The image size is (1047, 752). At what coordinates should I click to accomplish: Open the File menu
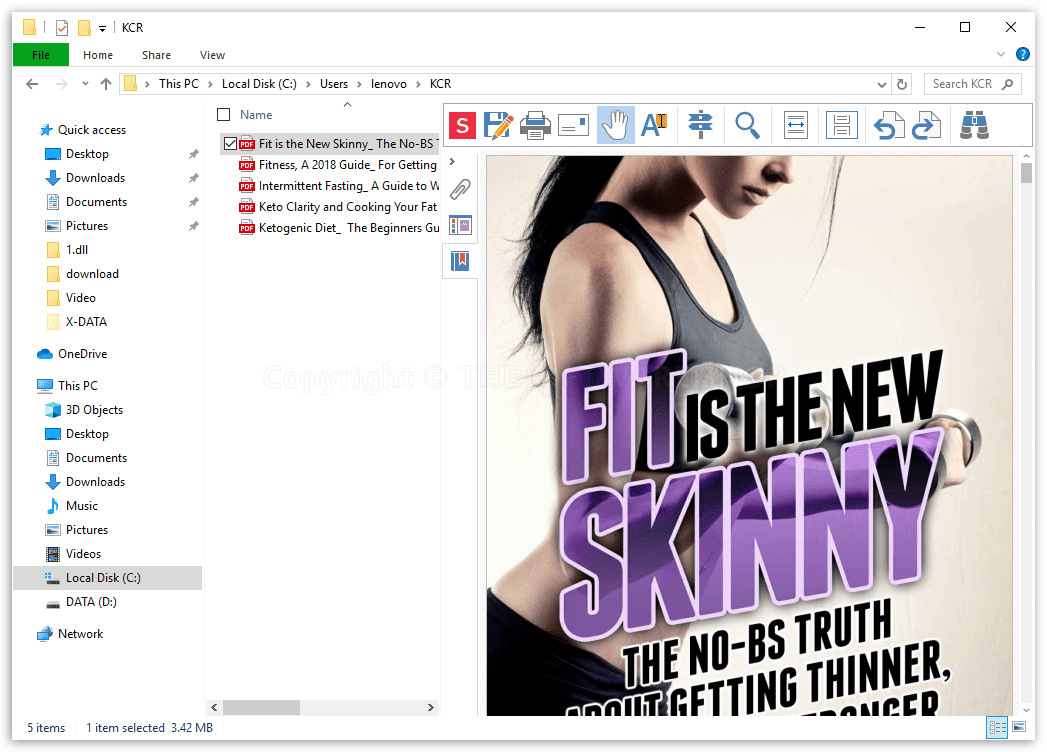[x=41, y=55]
